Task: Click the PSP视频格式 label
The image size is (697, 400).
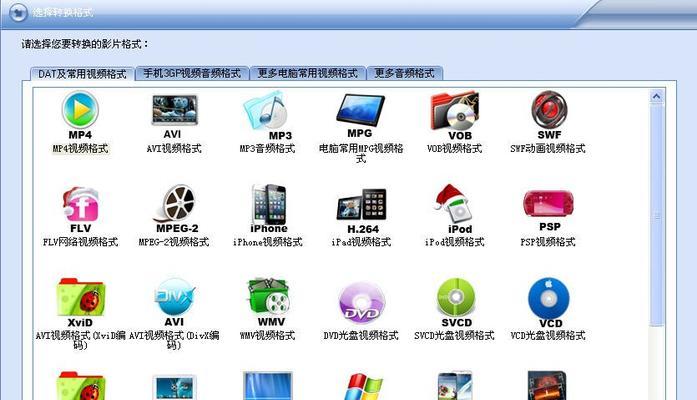Action: (548, 242)
